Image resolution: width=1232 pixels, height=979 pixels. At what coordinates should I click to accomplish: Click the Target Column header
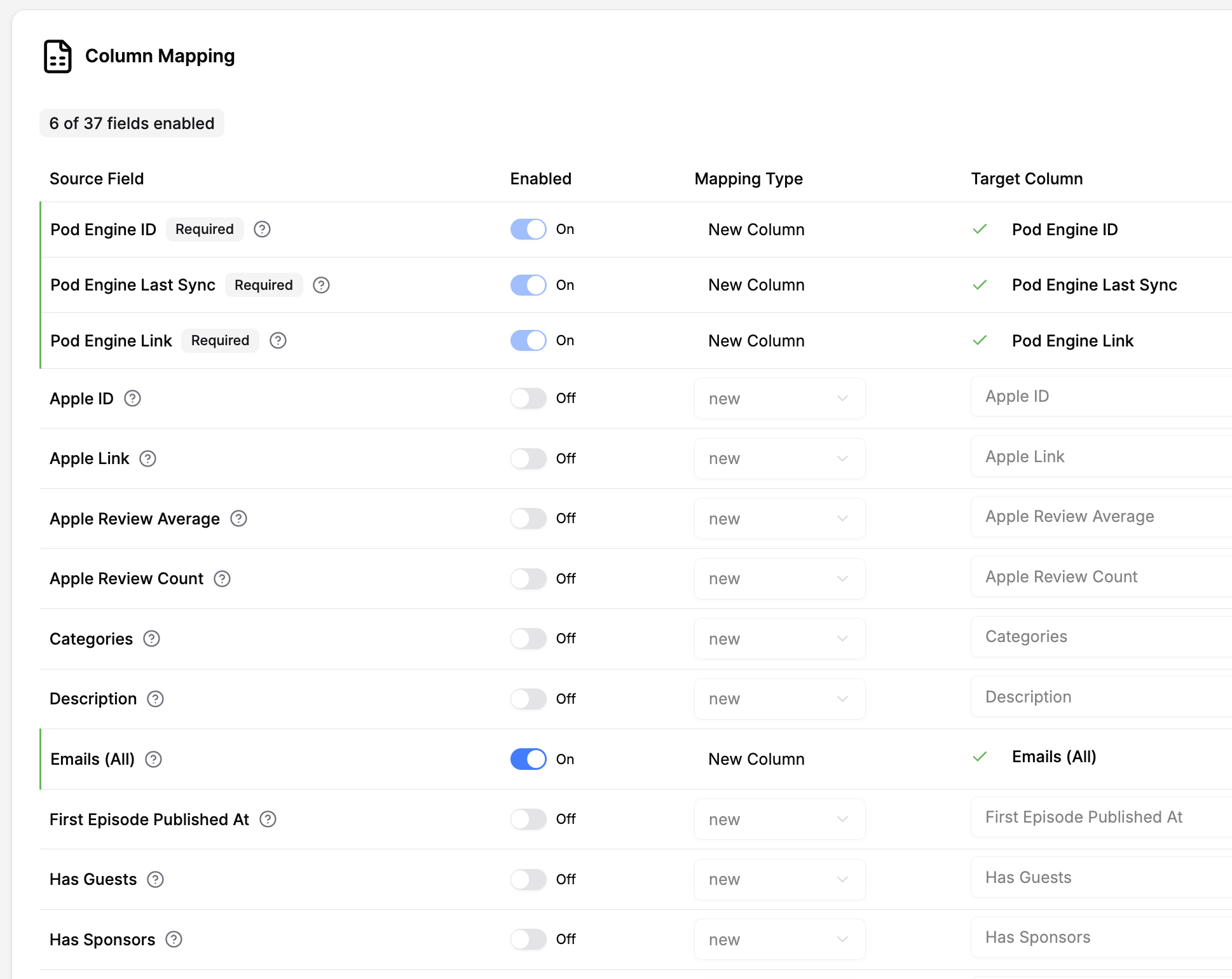(1027, 179)
